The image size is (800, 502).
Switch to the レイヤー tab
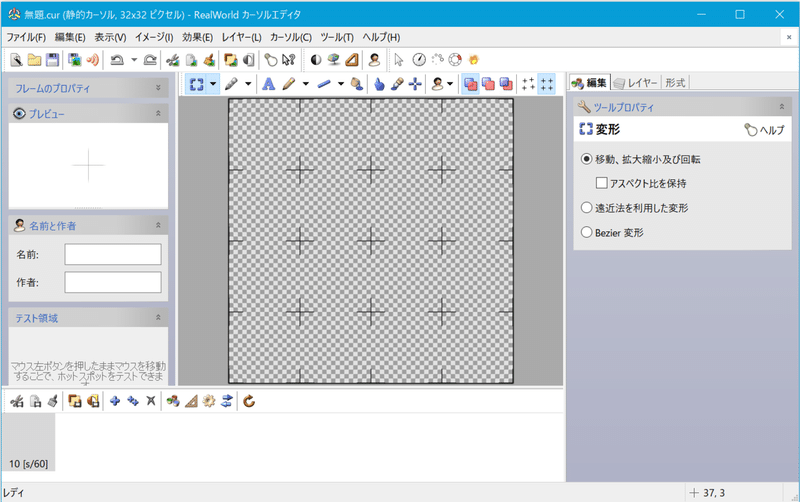(636, 83)
